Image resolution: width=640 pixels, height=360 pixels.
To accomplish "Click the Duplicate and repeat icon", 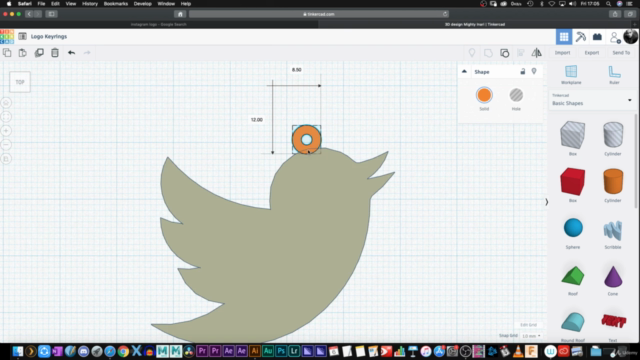I will [x=39, y=53].
